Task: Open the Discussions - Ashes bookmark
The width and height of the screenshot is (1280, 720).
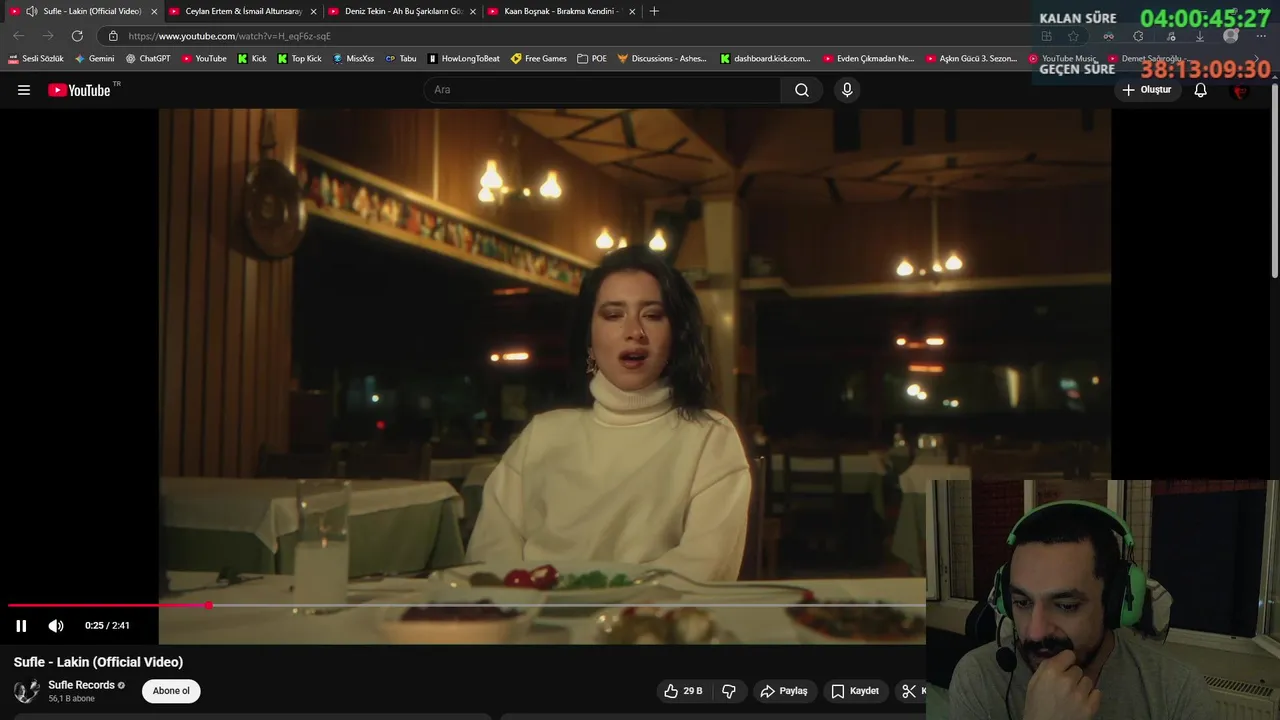Action: tap(662, 59)
